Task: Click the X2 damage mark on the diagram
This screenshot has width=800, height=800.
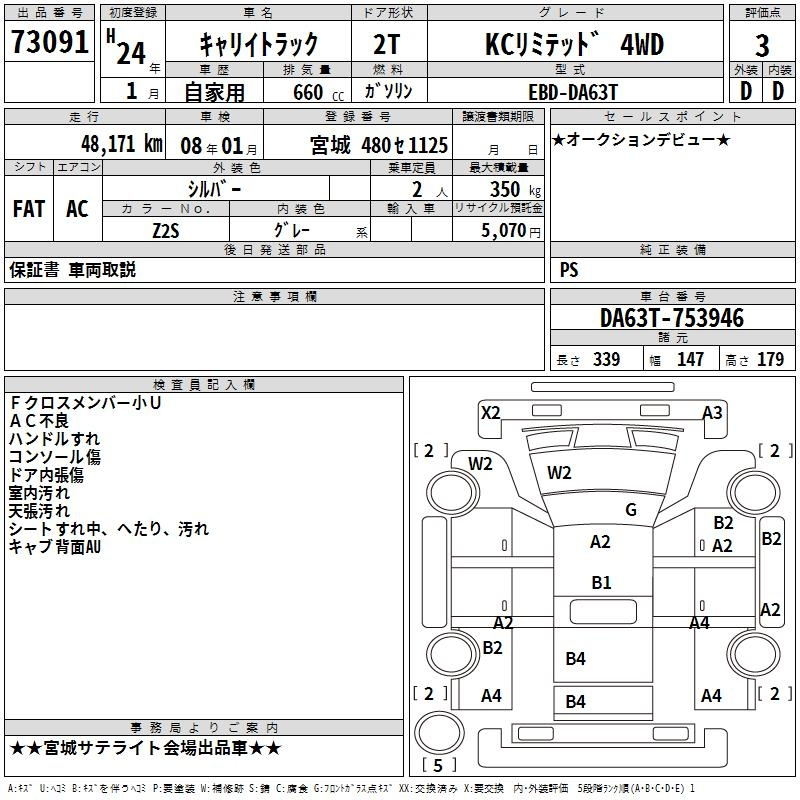Action: [490, 412]
